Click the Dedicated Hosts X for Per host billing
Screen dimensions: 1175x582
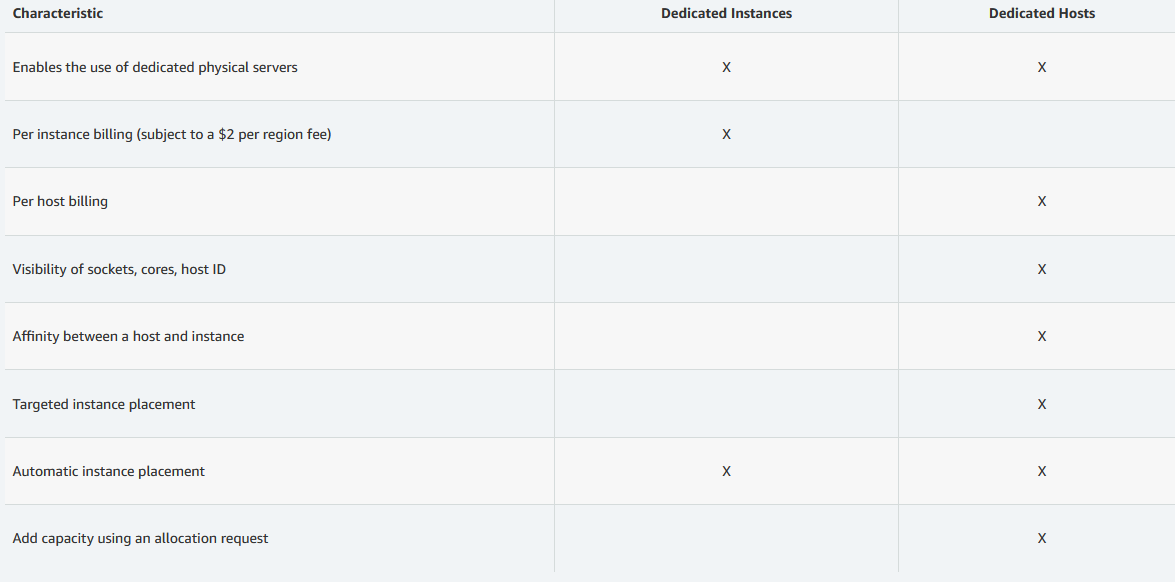pos(1042,201)
